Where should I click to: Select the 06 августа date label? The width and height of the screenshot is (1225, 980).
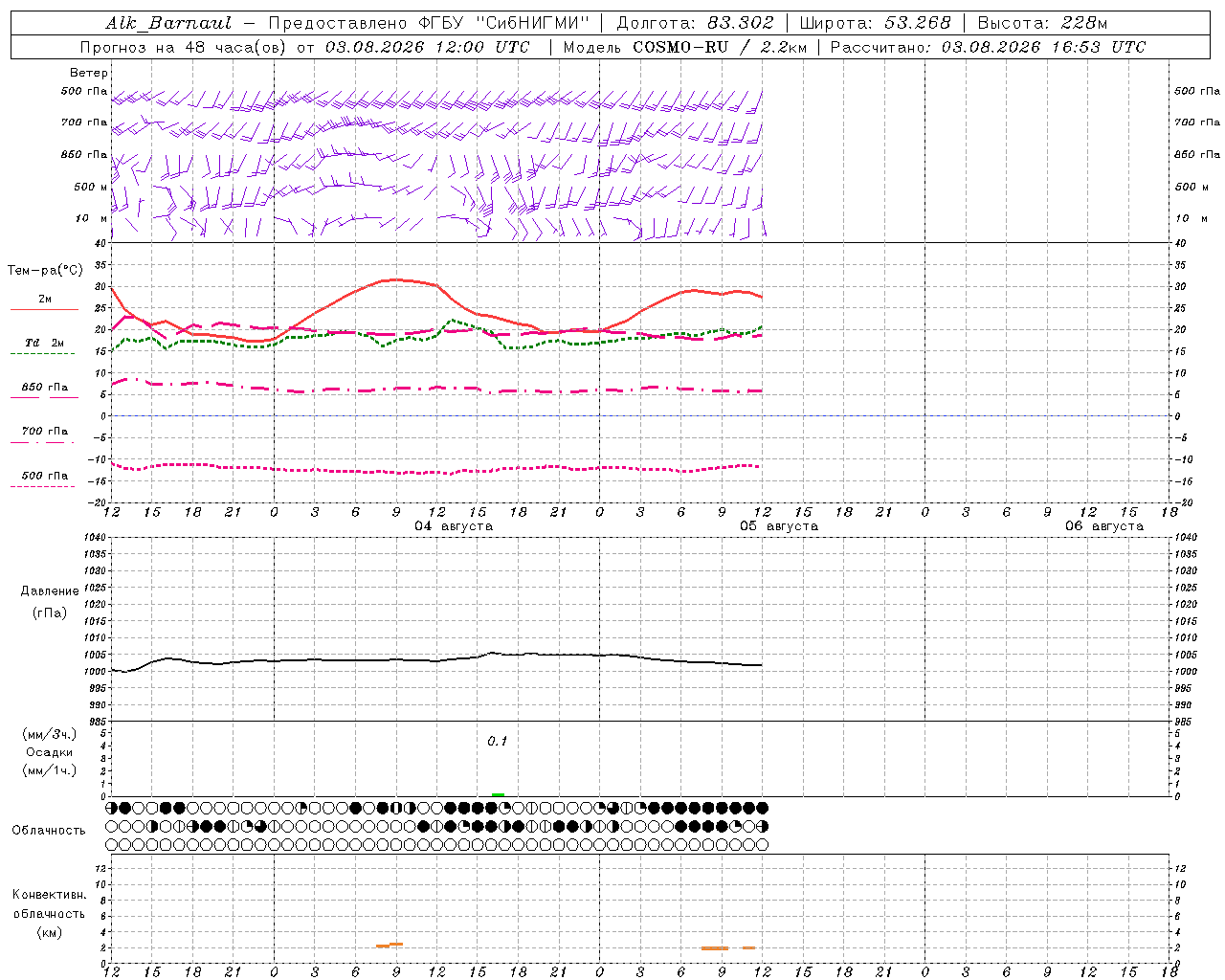pyautogui.click(x=1104, y=526)
